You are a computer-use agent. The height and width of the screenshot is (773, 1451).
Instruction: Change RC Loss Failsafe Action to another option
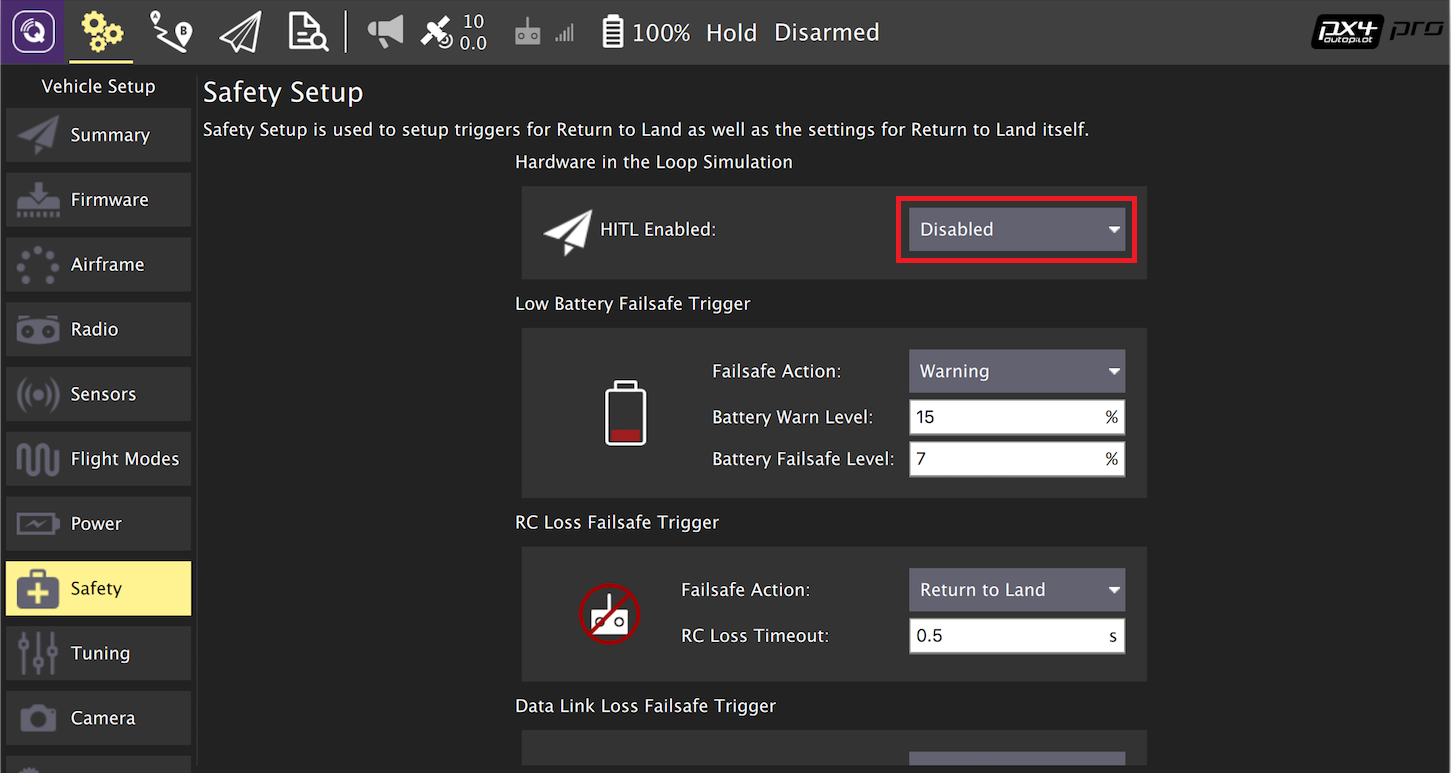pos(1015,590)
